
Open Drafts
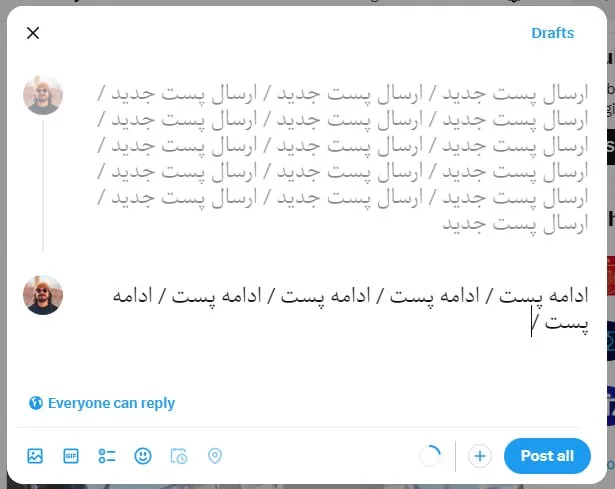(552, 33)
